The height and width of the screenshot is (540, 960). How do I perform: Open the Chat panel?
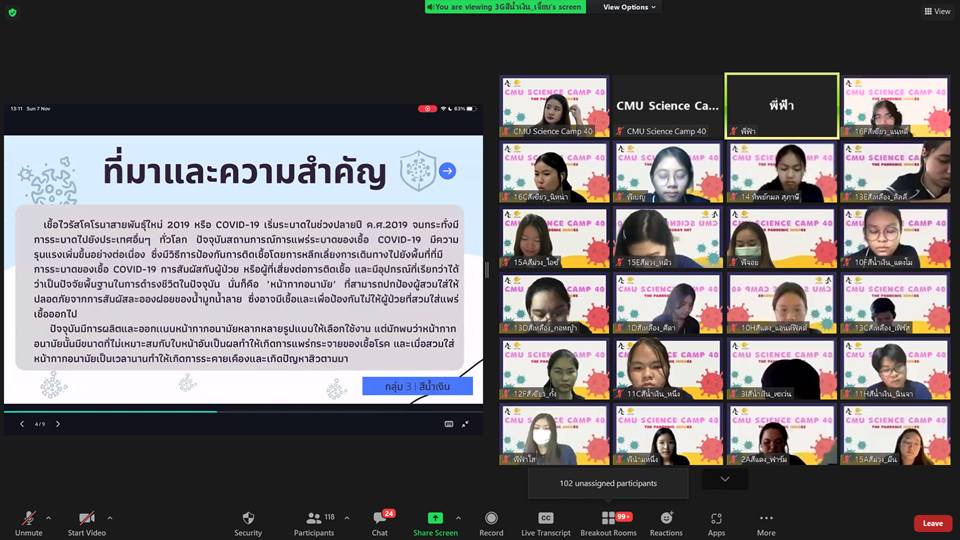tap(380, 519)
